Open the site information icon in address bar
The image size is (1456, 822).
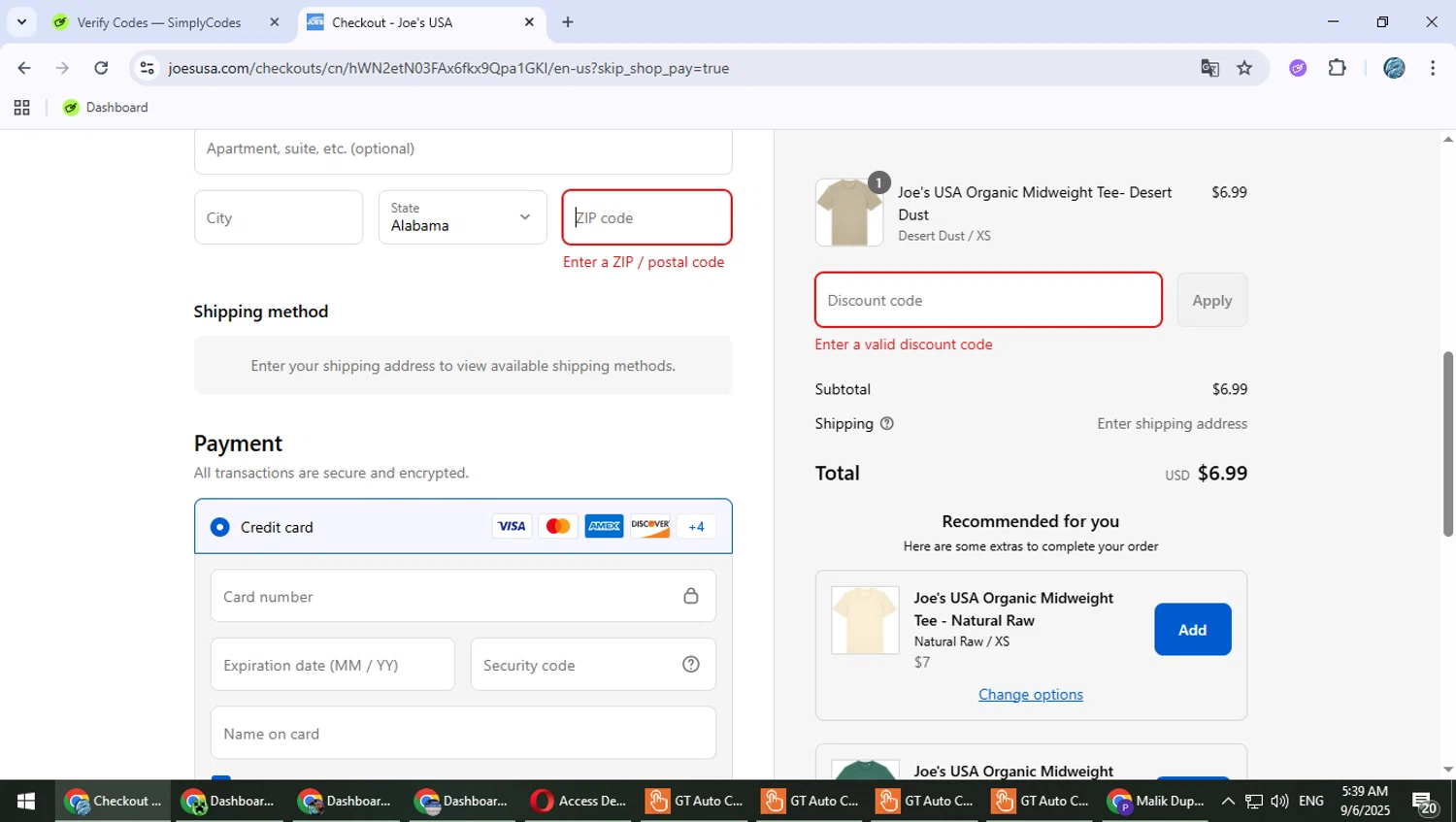click(148, 68)
